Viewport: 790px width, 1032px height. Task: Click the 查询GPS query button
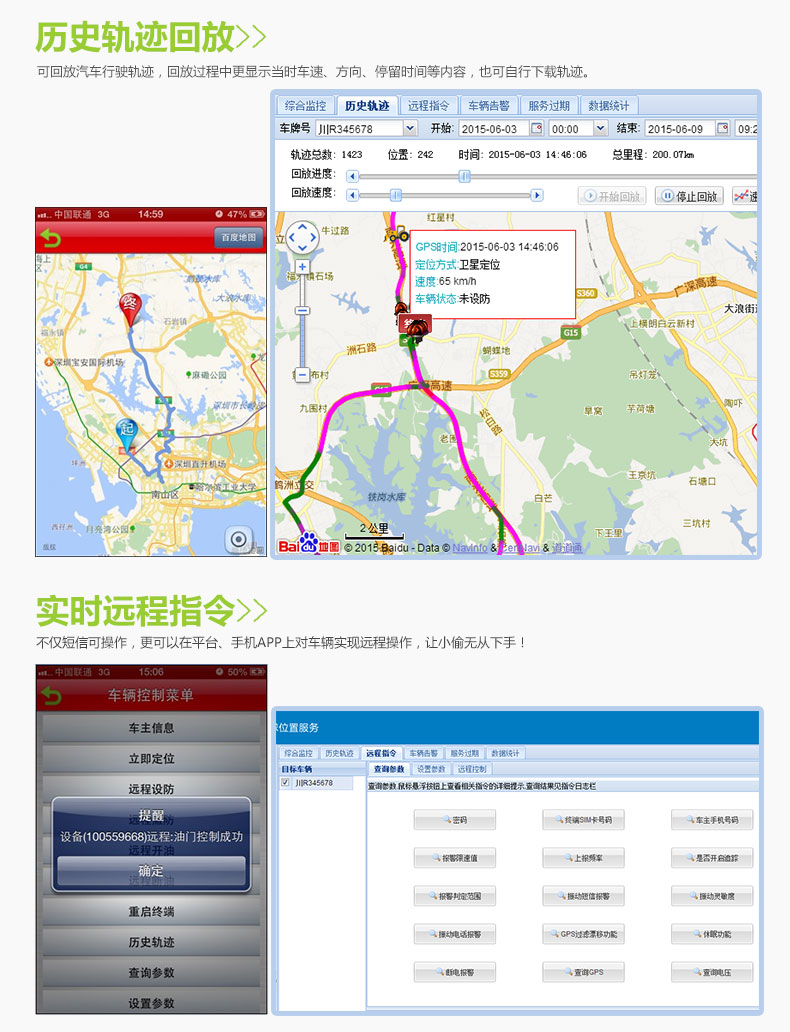[x=583, y=972]
